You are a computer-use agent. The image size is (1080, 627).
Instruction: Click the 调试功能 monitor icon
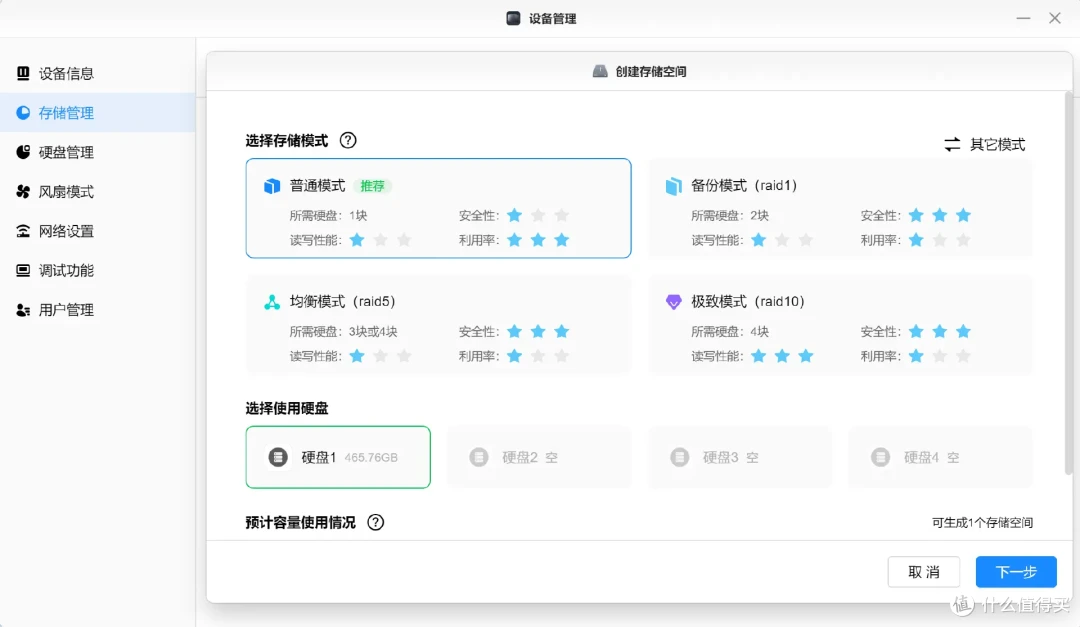pos(23,270)
